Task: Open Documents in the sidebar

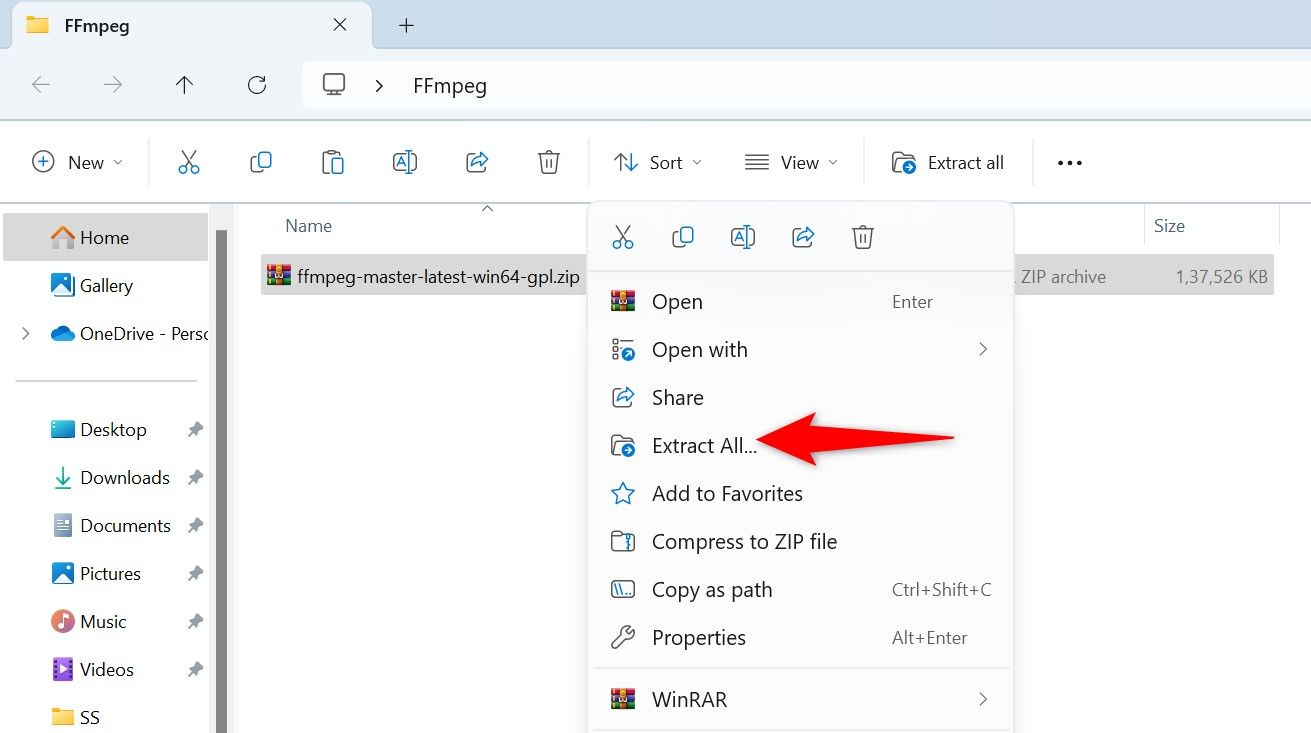Action: coord(106,526)
